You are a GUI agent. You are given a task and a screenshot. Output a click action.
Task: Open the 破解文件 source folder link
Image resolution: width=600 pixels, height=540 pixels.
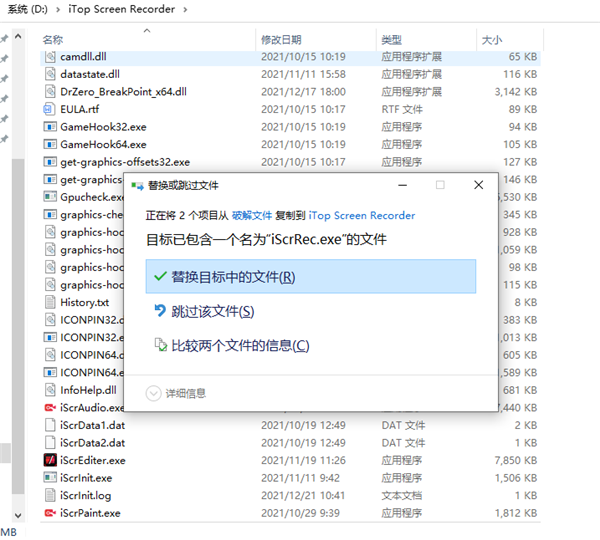coord(252,215)
